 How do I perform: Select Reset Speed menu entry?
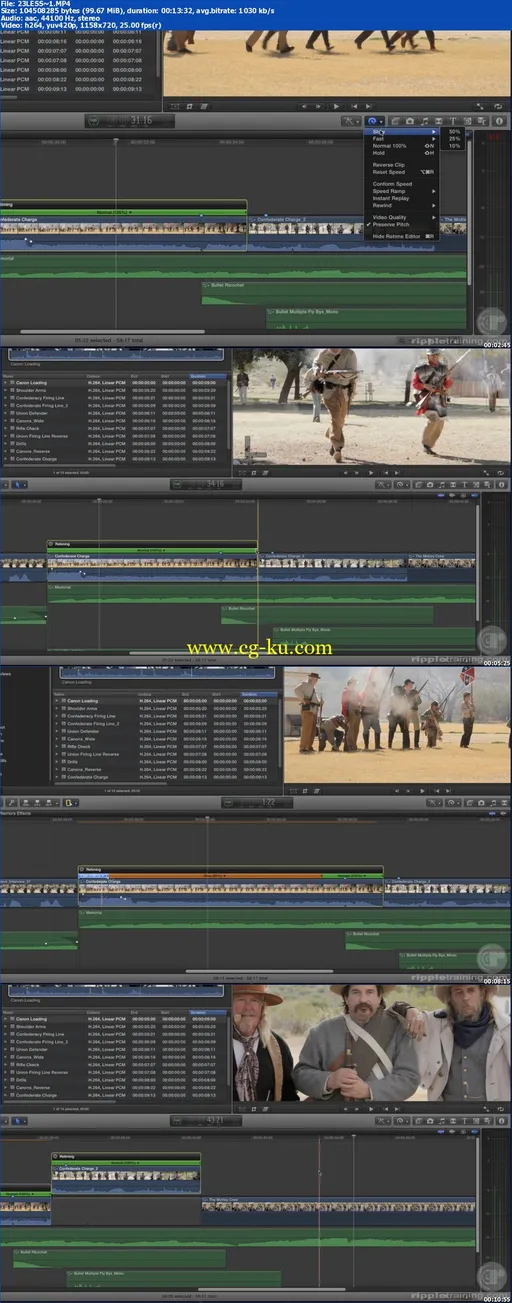(x=404, y=172)
